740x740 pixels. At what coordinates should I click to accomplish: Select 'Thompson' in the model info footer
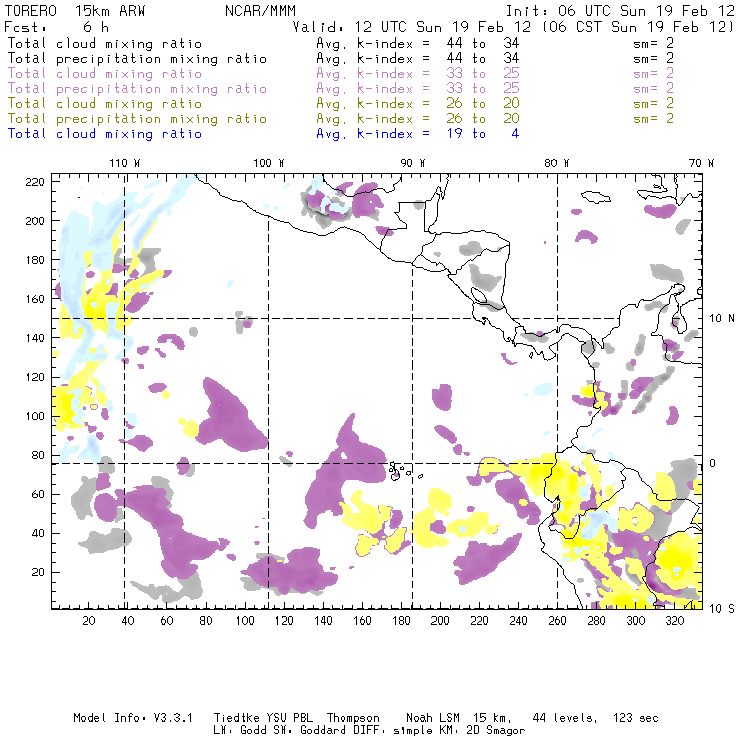coord(353,718)
